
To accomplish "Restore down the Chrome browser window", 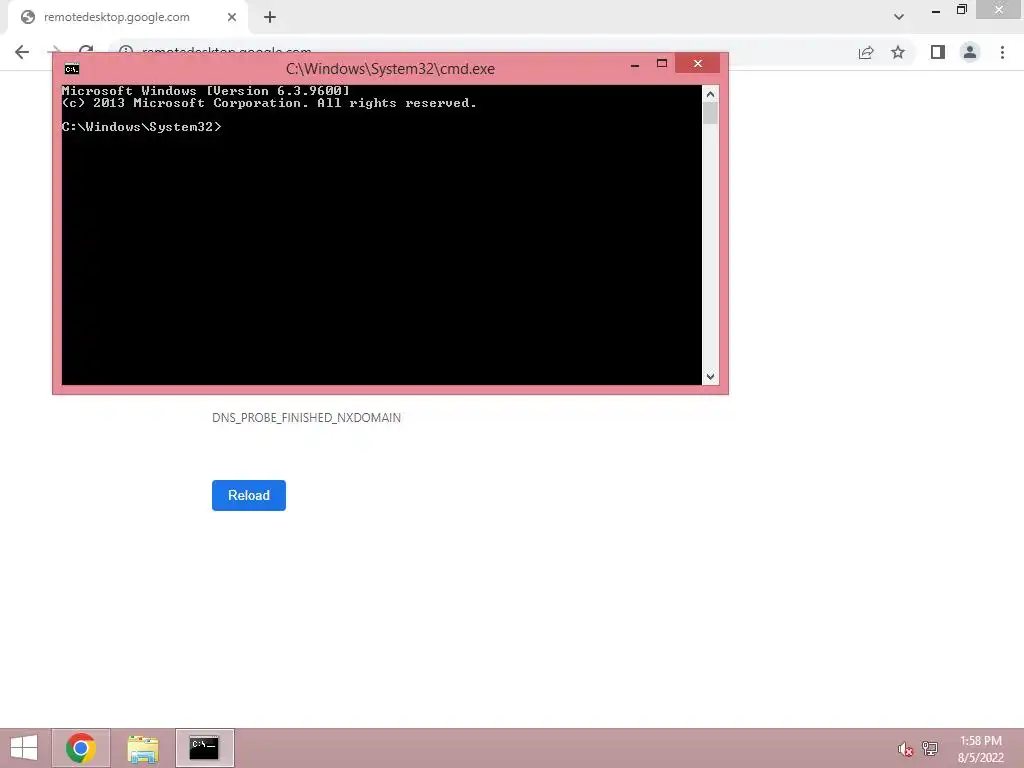I will 962,9.
